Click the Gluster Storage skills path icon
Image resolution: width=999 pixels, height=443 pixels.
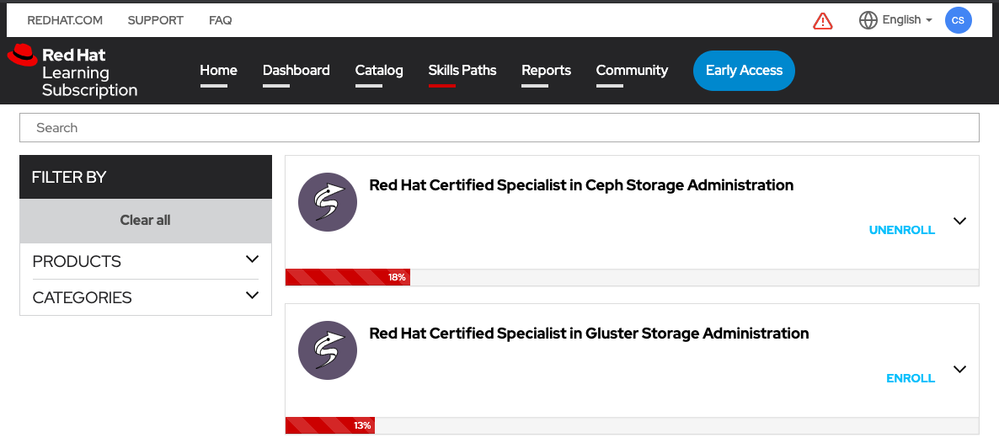(327, 350)
